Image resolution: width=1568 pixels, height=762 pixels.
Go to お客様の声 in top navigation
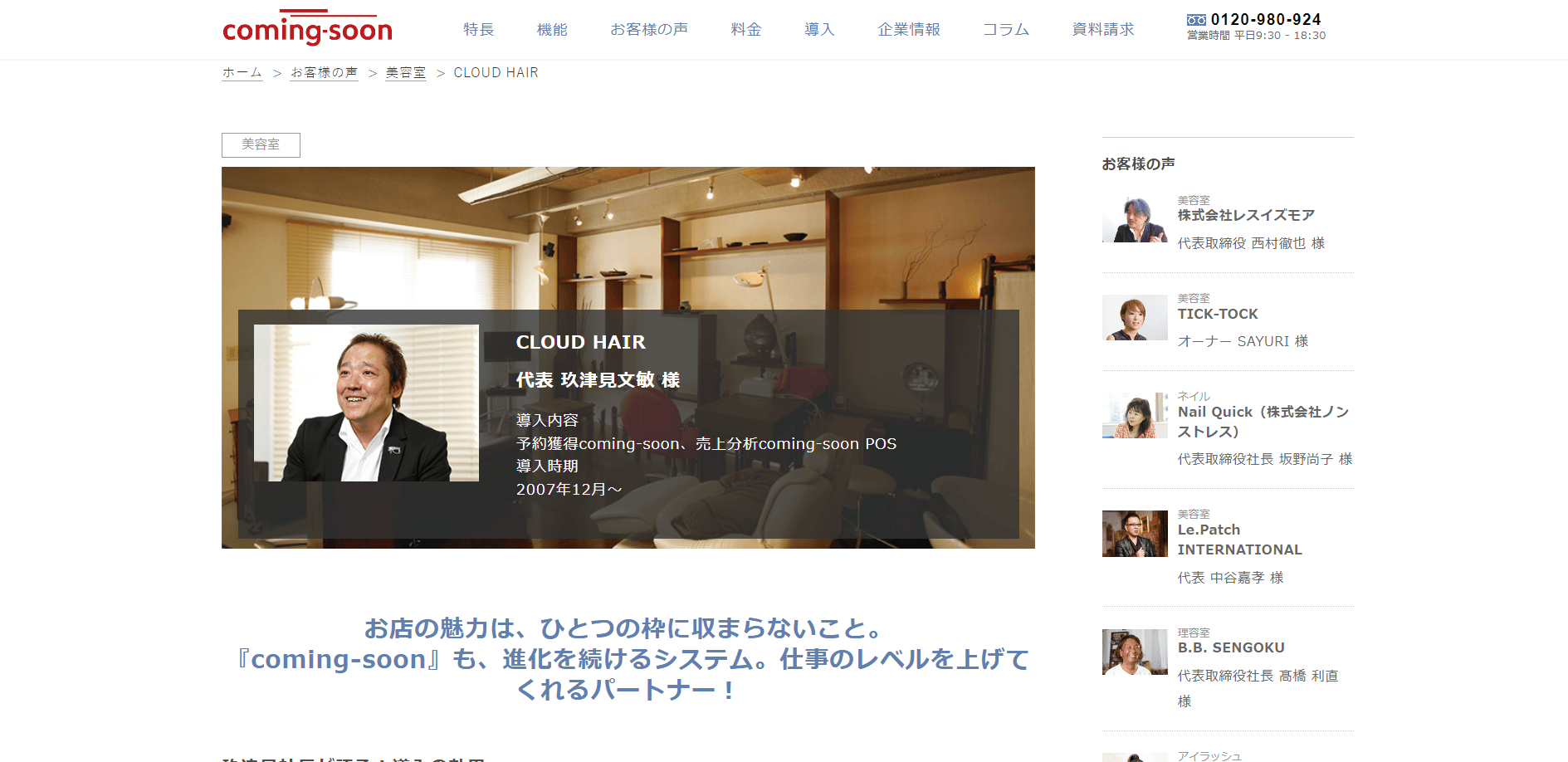(649, 29)
